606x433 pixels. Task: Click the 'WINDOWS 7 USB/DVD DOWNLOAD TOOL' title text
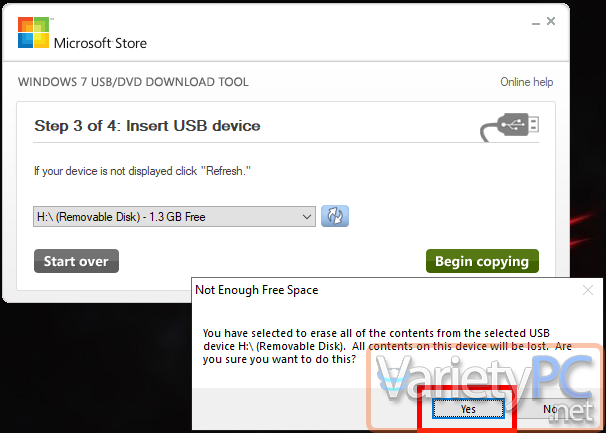(133, 82)
